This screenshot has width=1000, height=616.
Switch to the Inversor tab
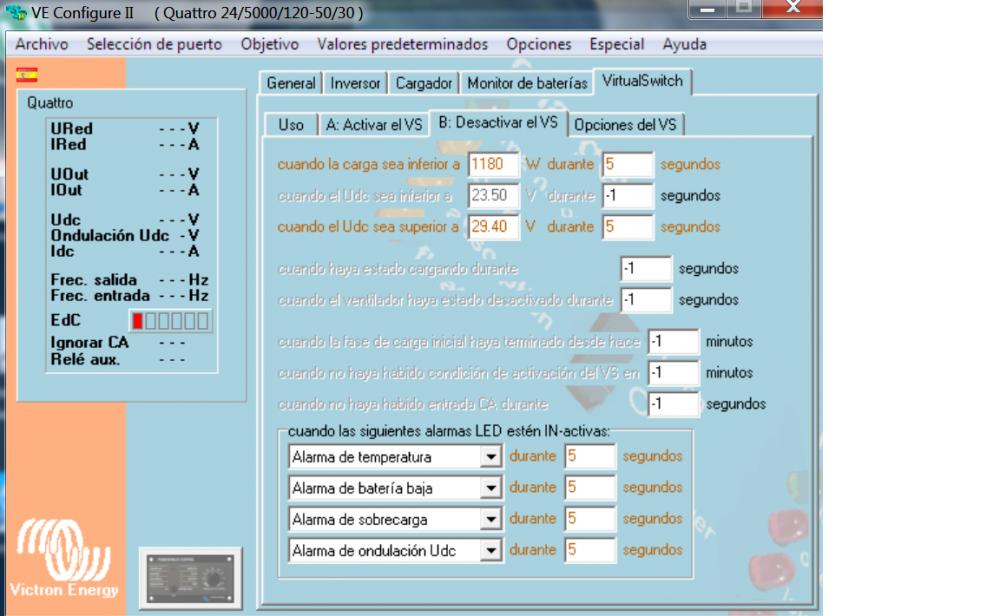(x=355, y=83)
